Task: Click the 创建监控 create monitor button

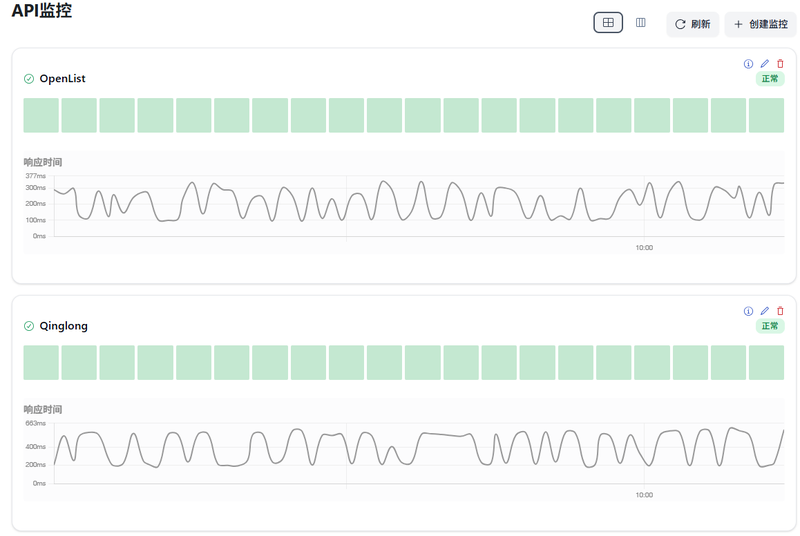Action: (x=760, y=24)
